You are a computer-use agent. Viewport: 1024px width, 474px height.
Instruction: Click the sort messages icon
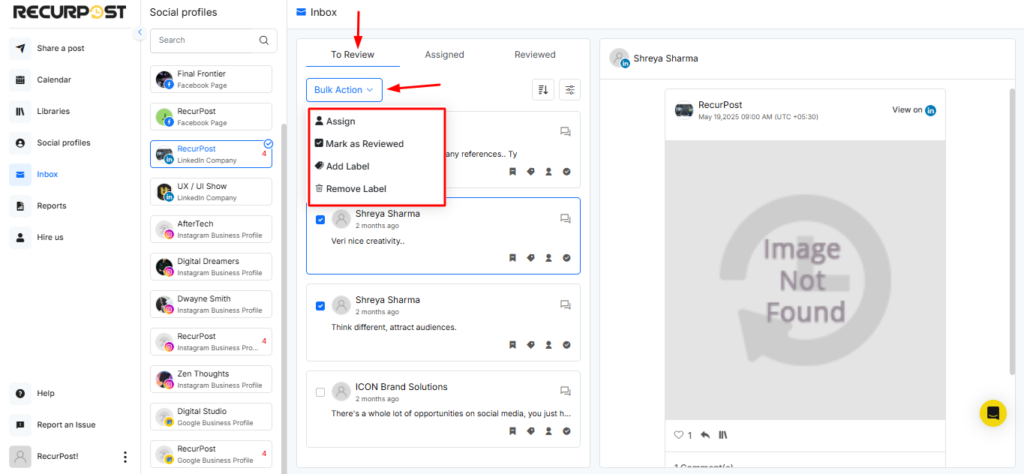click(x=543, y=90)
